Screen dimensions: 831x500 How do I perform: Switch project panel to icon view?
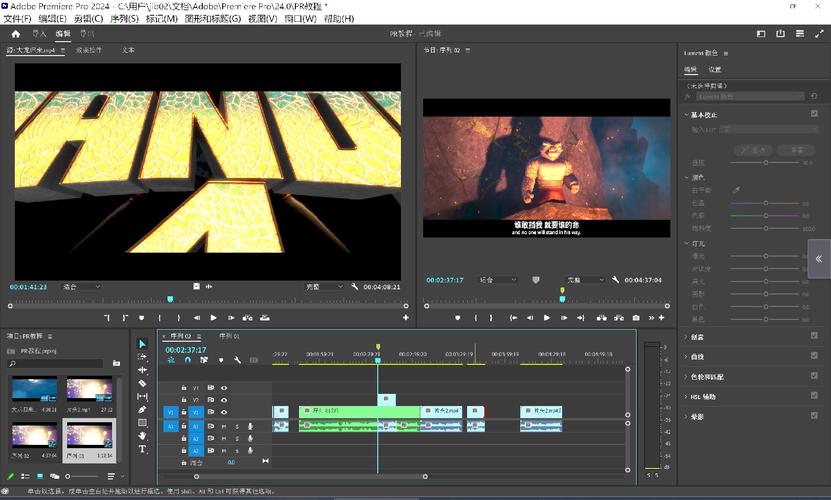click(x=40, y=476)
